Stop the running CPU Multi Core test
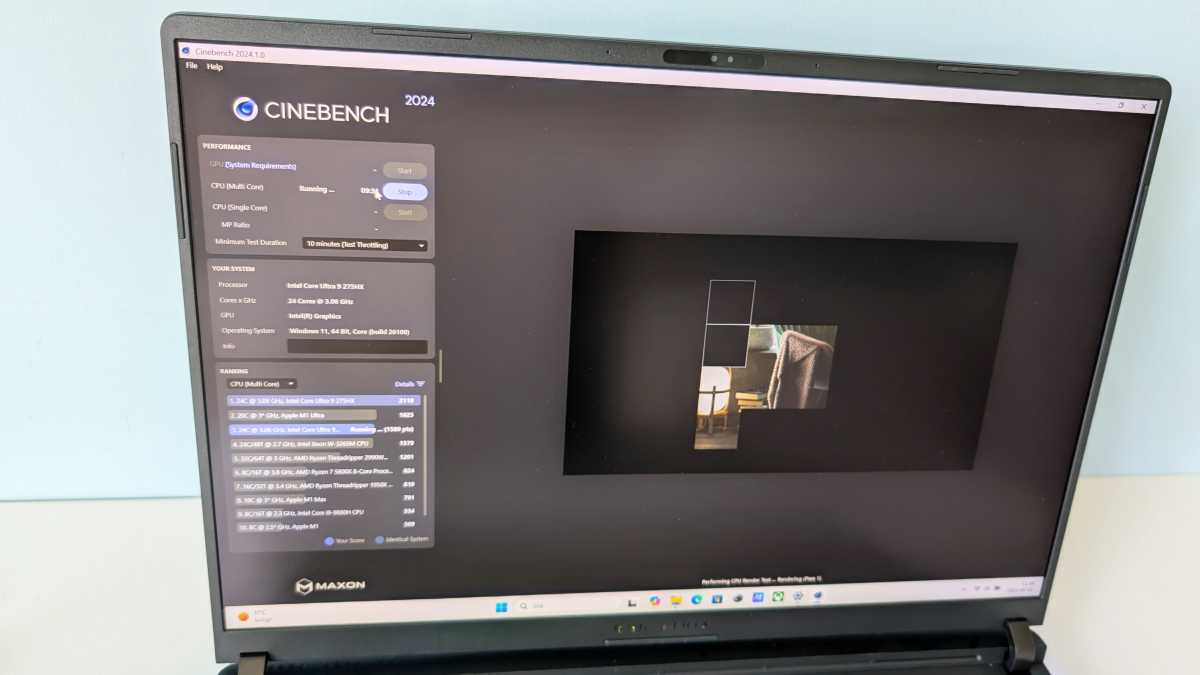 (405, 191)
